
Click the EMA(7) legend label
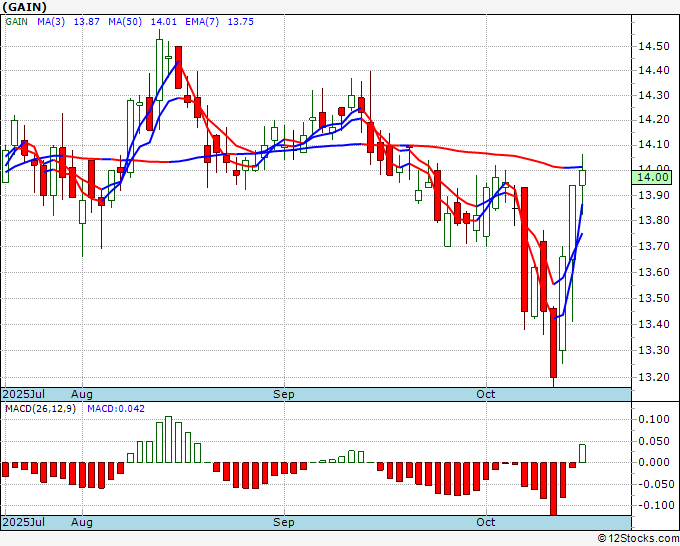202,22
